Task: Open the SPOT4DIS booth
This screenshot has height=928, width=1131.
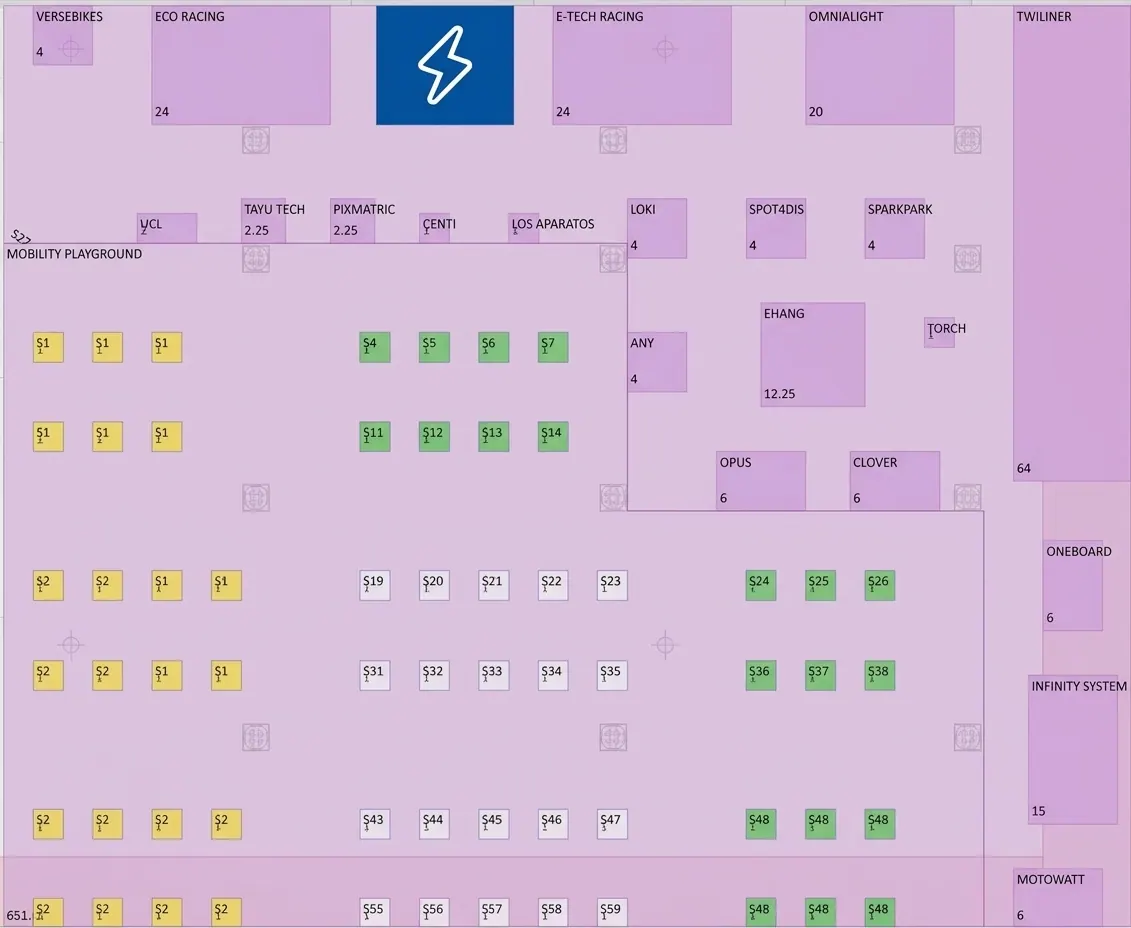Action: coord(776,228)
